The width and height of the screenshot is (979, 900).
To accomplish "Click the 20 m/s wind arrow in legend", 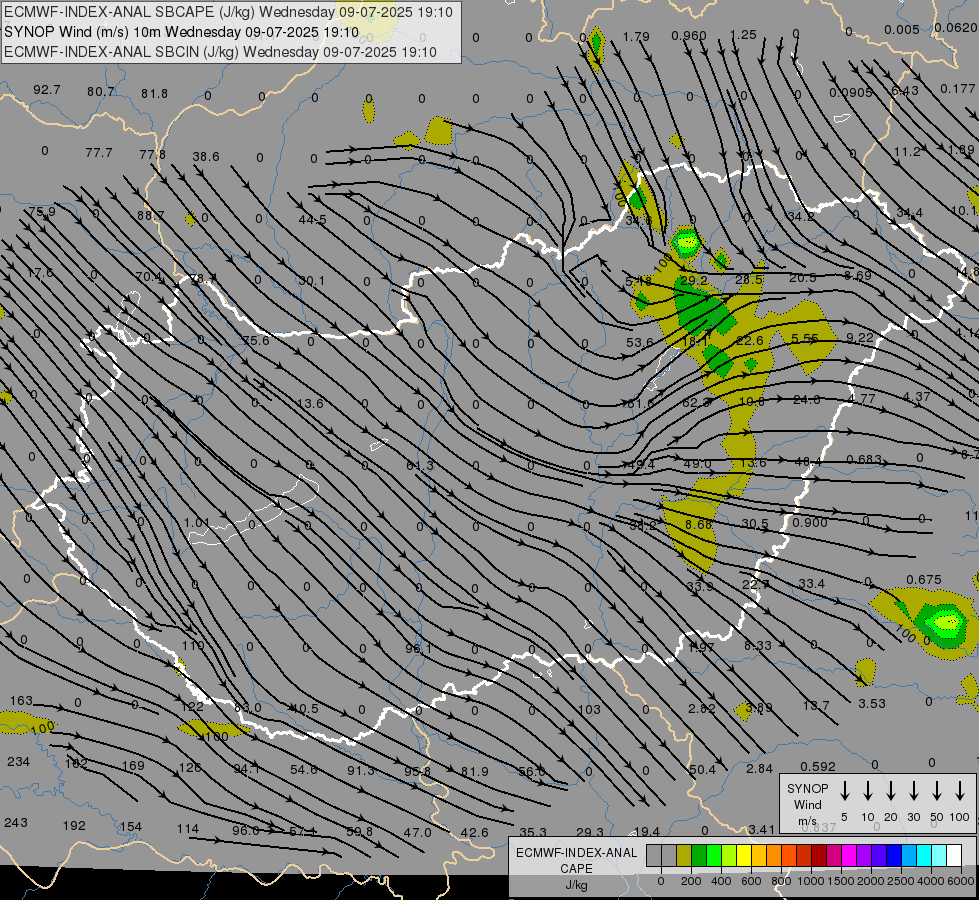I will 891,790.
